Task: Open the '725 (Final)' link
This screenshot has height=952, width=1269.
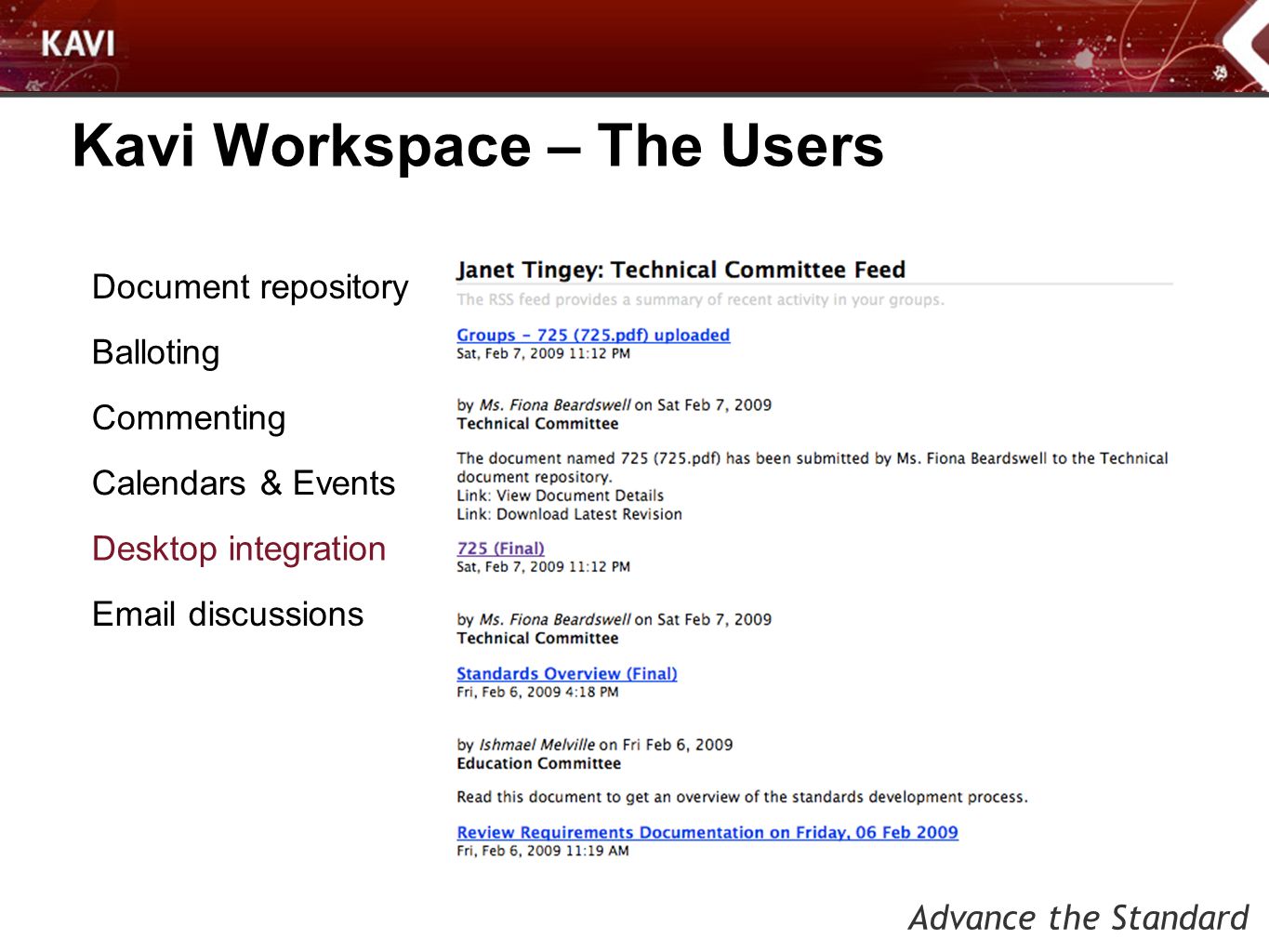Action: point(500,549)
